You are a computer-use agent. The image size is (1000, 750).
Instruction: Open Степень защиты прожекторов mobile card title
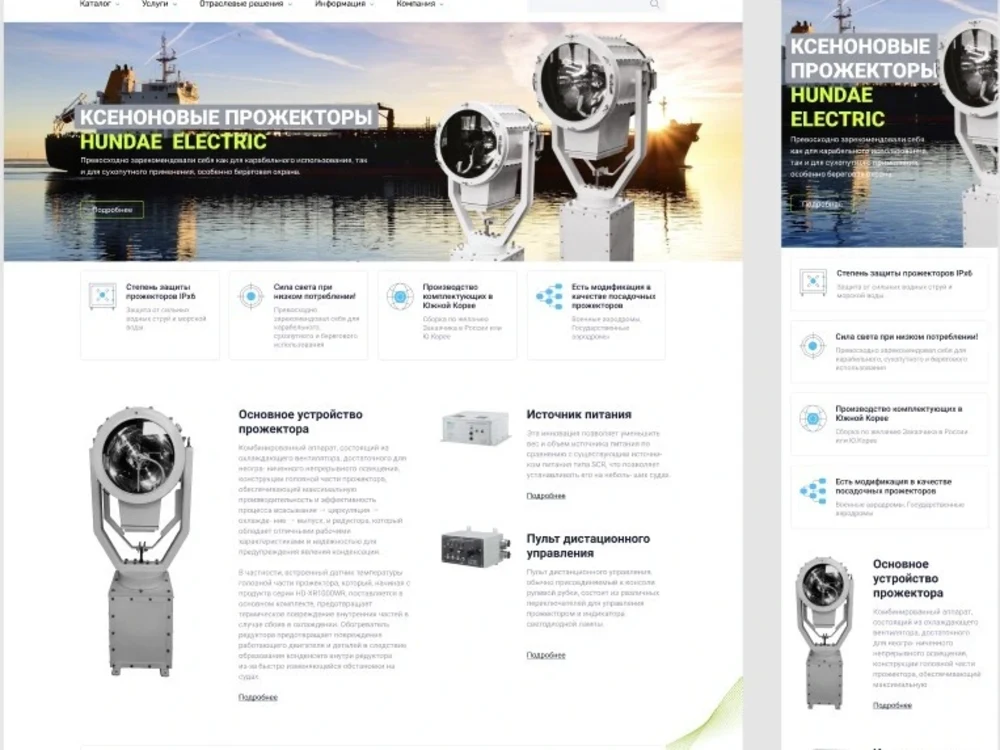(x=904, y=273)
